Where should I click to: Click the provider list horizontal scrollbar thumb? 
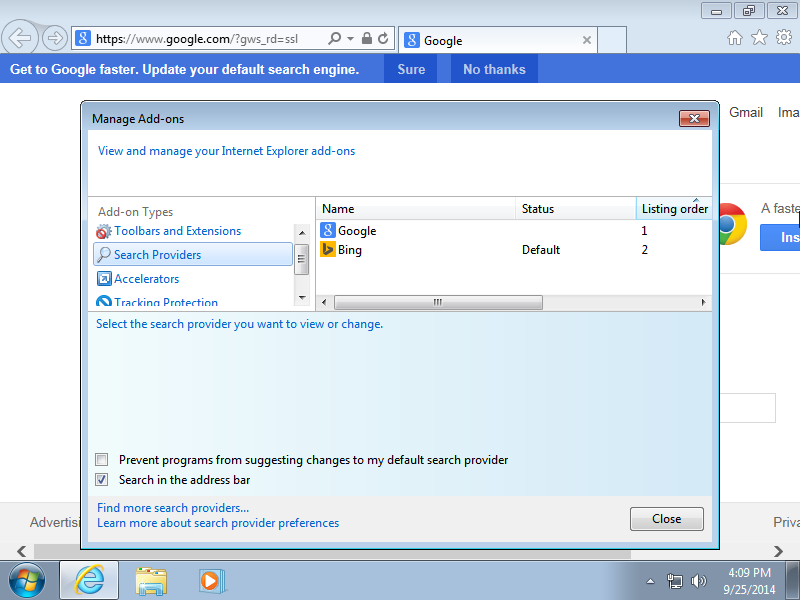pyautogui.click(x=438, y=302)
